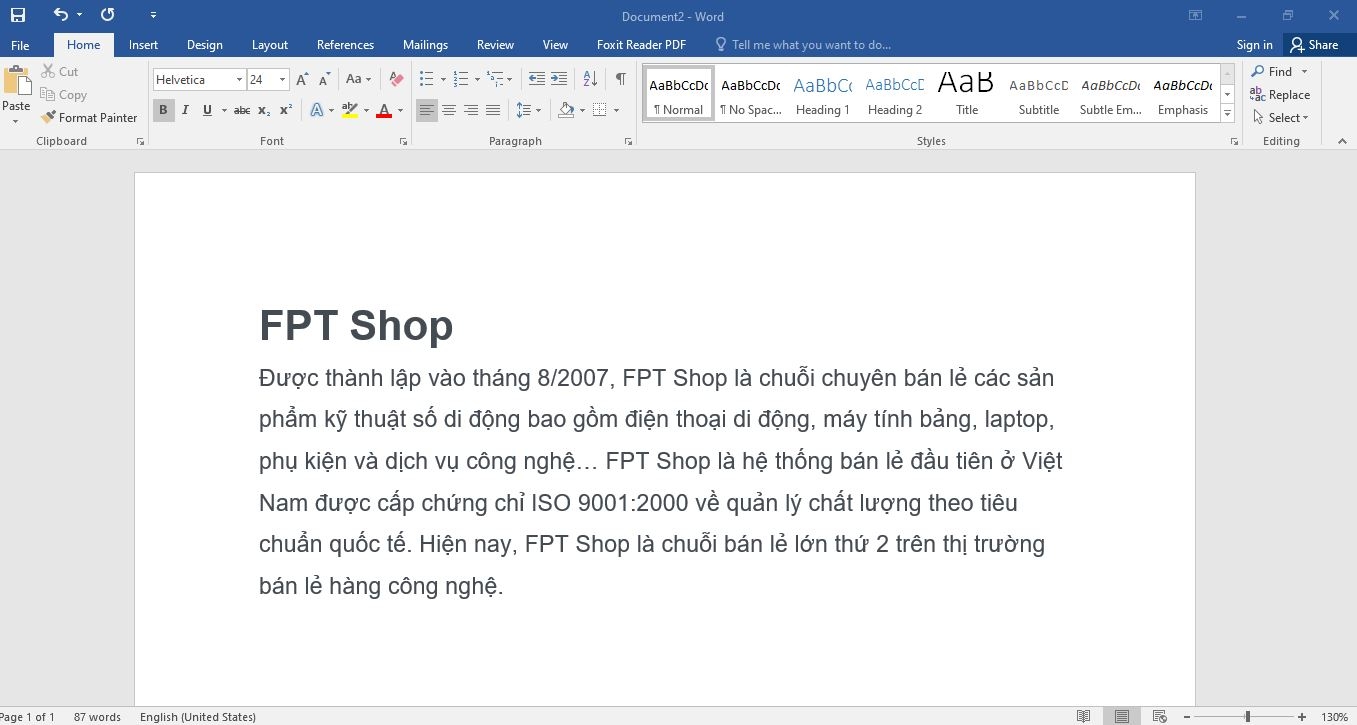Expand the Line Spacing options
Viewport: 1357px width, 725px height.
point(538,110)
